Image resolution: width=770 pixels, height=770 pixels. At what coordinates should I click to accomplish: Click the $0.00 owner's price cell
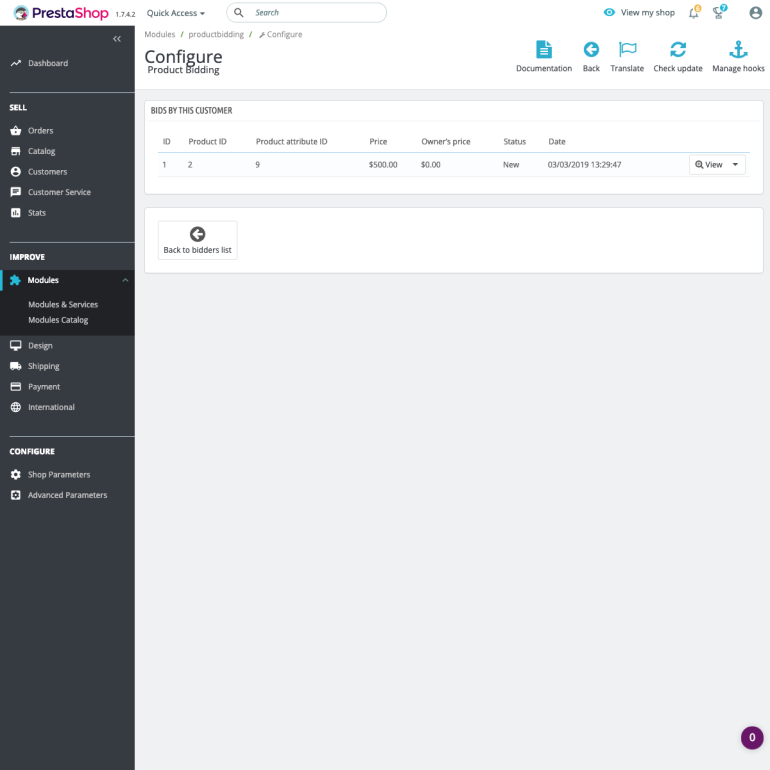431,165
